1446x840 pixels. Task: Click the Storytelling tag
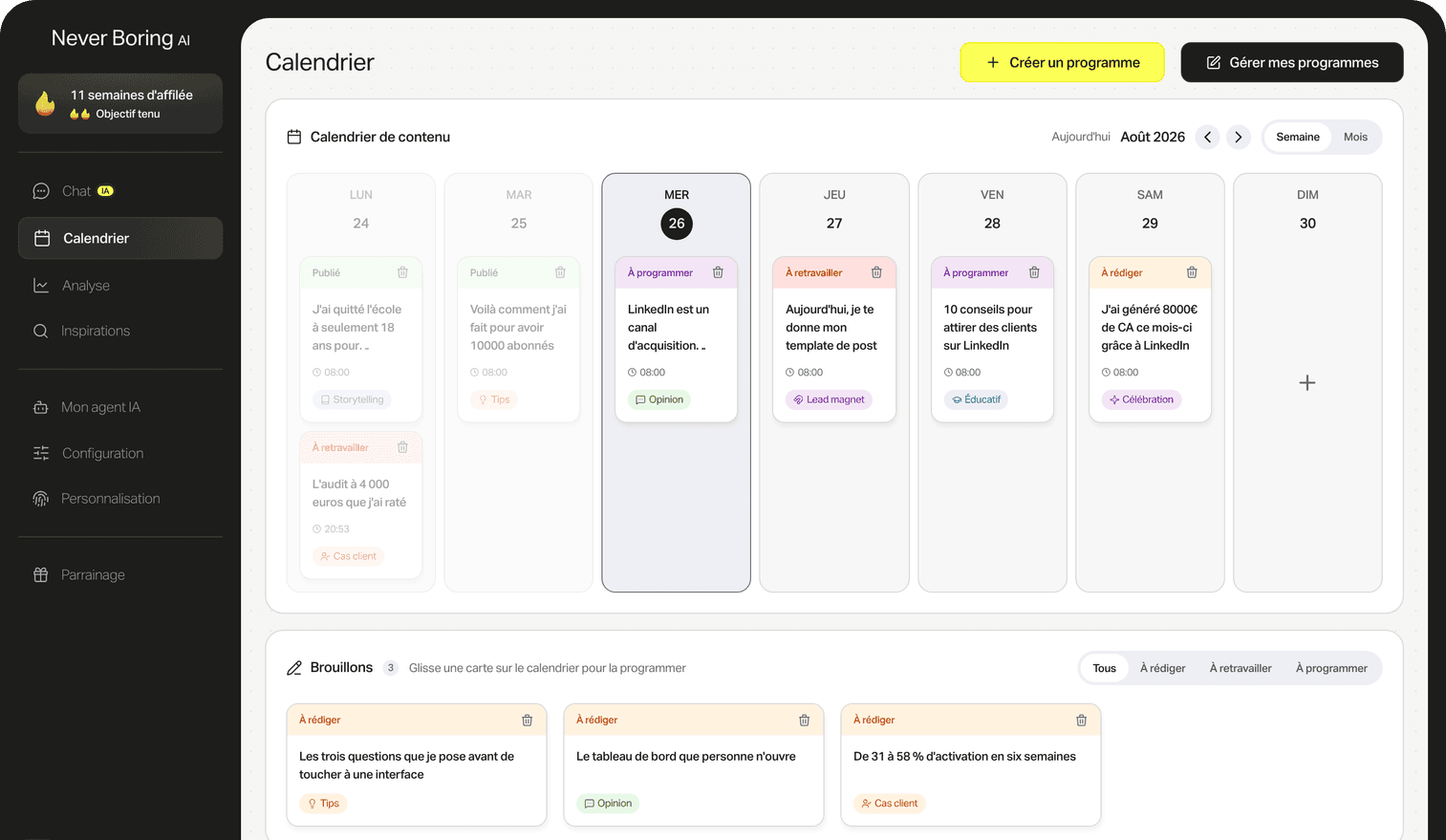tap(352, 399)
